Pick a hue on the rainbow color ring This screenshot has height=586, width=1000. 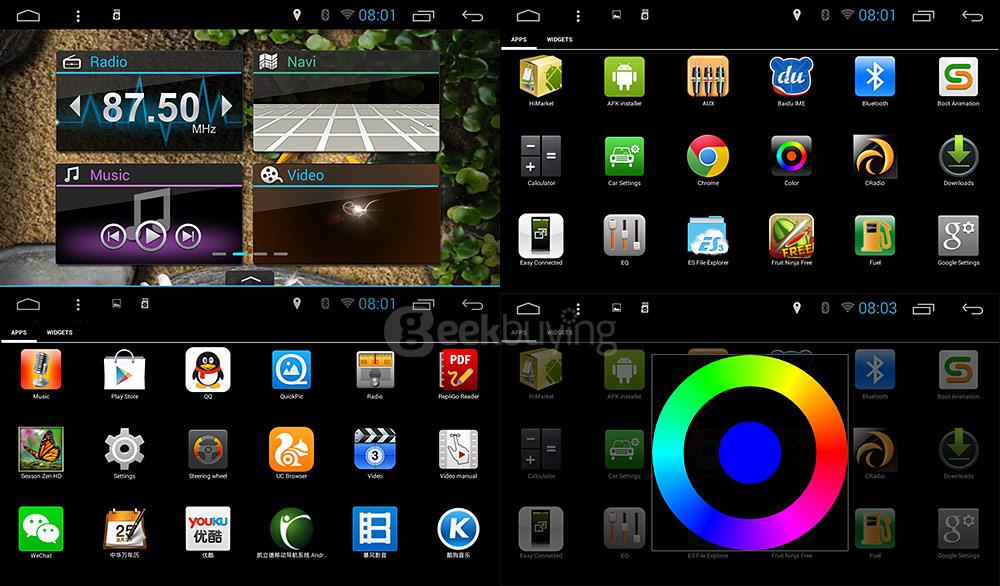[x=750, y=452]
